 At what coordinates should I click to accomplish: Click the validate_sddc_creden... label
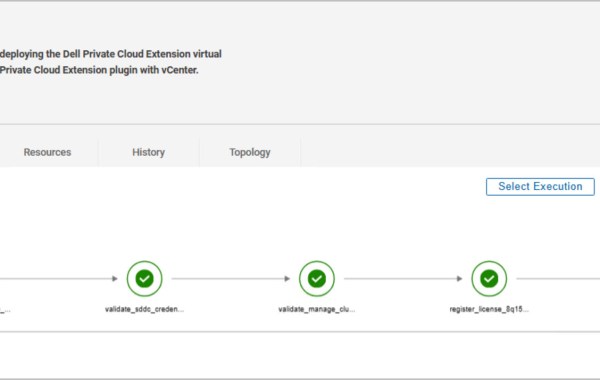145,309
